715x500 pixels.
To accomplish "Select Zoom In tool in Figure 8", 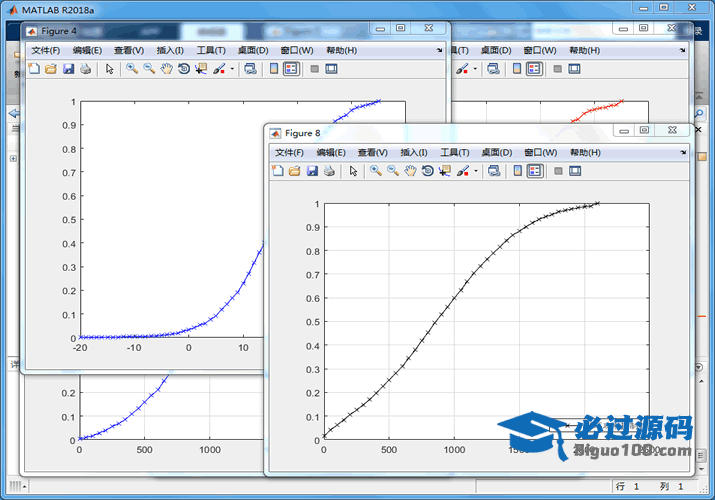I will (376, 171).
